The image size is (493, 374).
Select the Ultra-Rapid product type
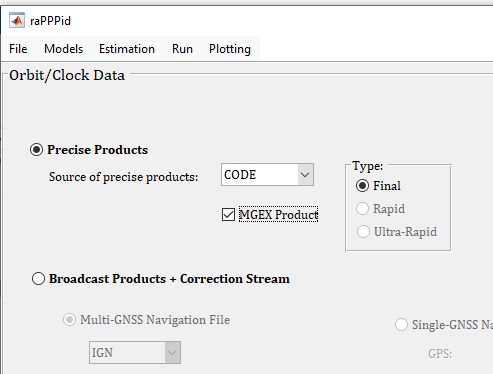[x=363, y=232]
